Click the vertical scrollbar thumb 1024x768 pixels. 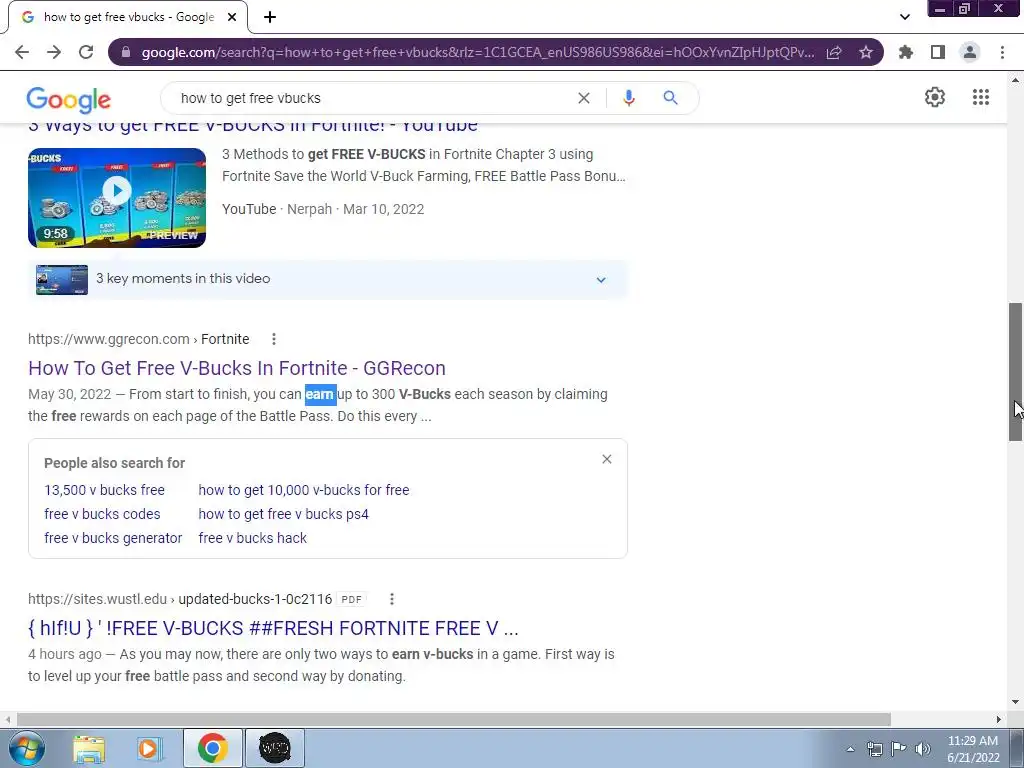pos(1016,372)
